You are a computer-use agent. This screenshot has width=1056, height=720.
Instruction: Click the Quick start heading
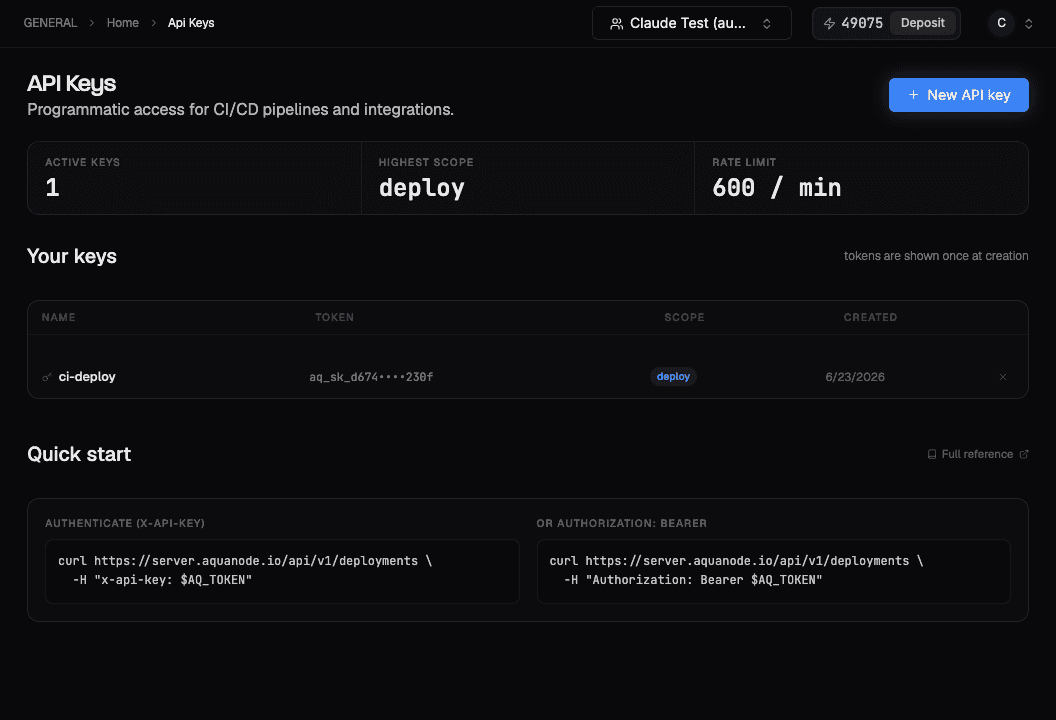coord(79,454)
